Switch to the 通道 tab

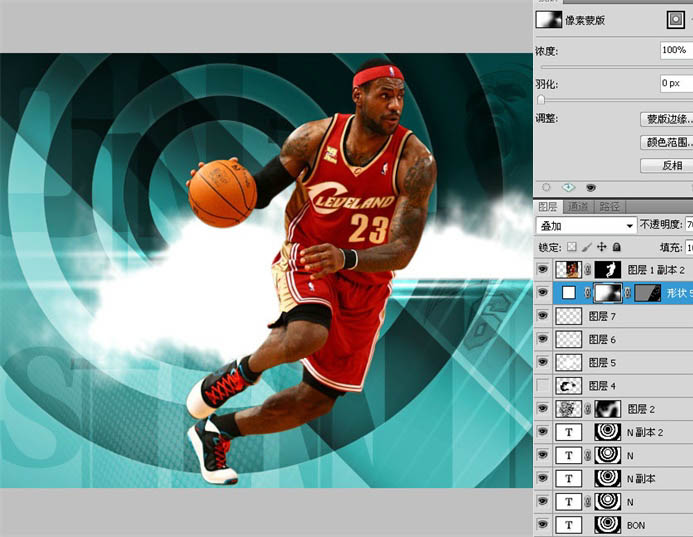coord(578,206)
